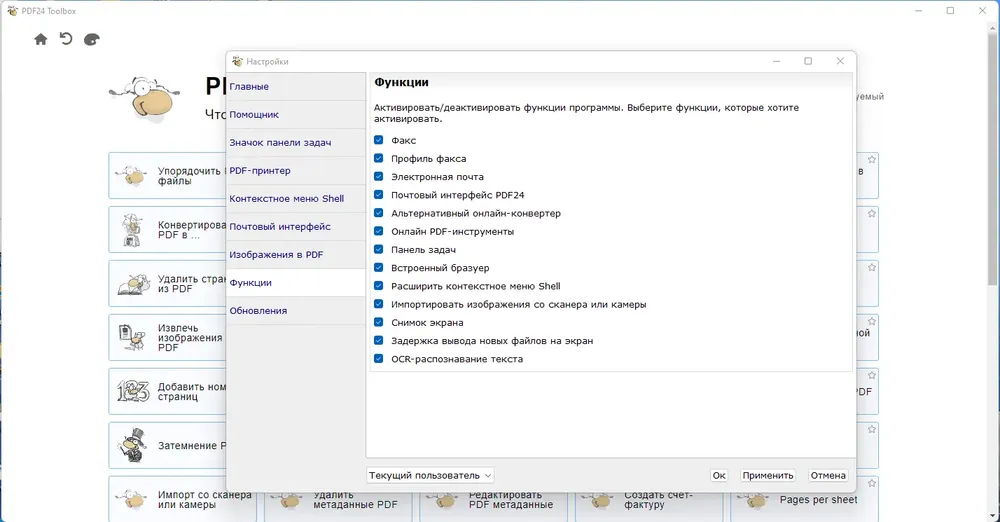This screenshot has width=1000, height=522.
Task: Uncheck Расширить контекстное меню Shell
Action: (x=379, y=285)
